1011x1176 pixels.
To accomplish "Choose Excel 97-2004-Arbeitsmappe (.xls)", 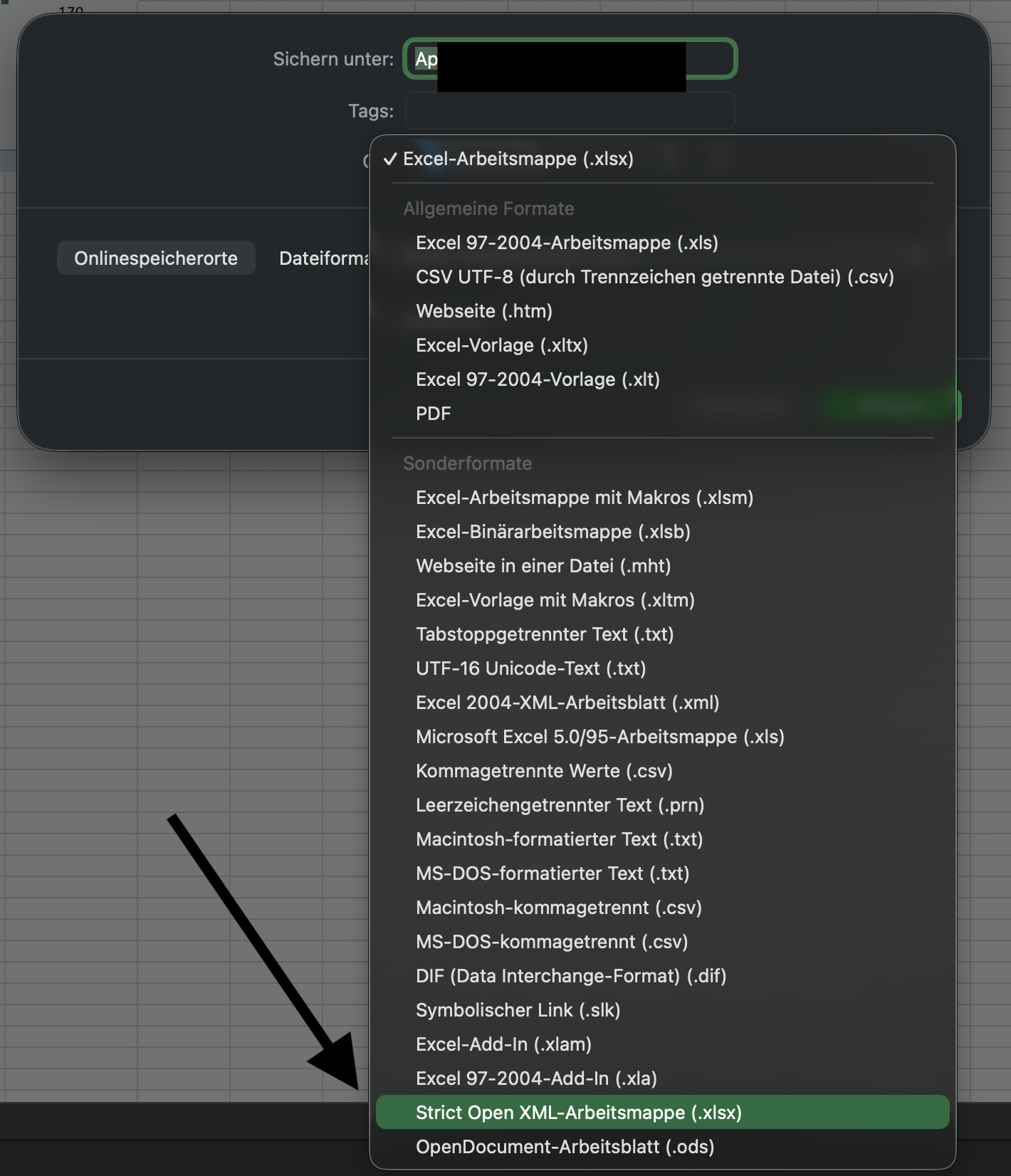I will [662, 243].
